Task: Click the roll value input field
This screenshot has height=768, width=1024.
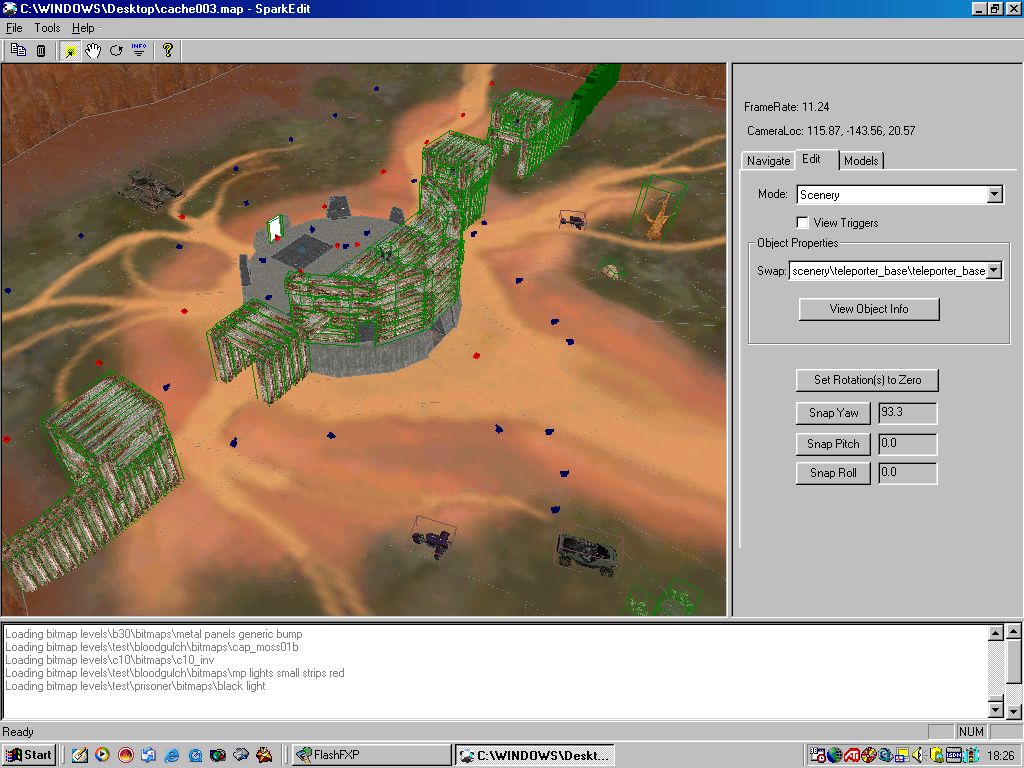Action: (x=908, y=473)
